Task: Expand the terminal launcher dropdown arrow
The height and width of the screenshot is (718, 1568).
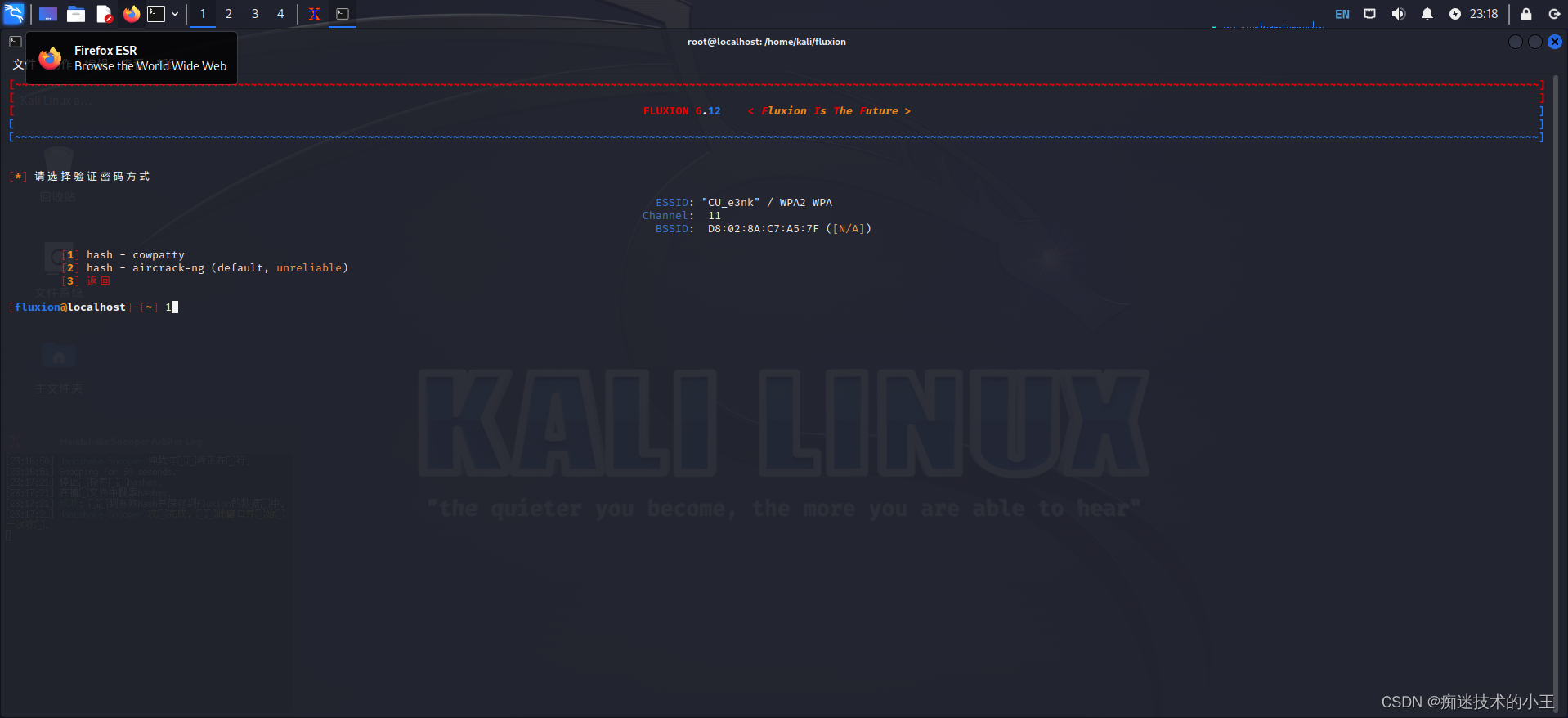Action: 175,14
